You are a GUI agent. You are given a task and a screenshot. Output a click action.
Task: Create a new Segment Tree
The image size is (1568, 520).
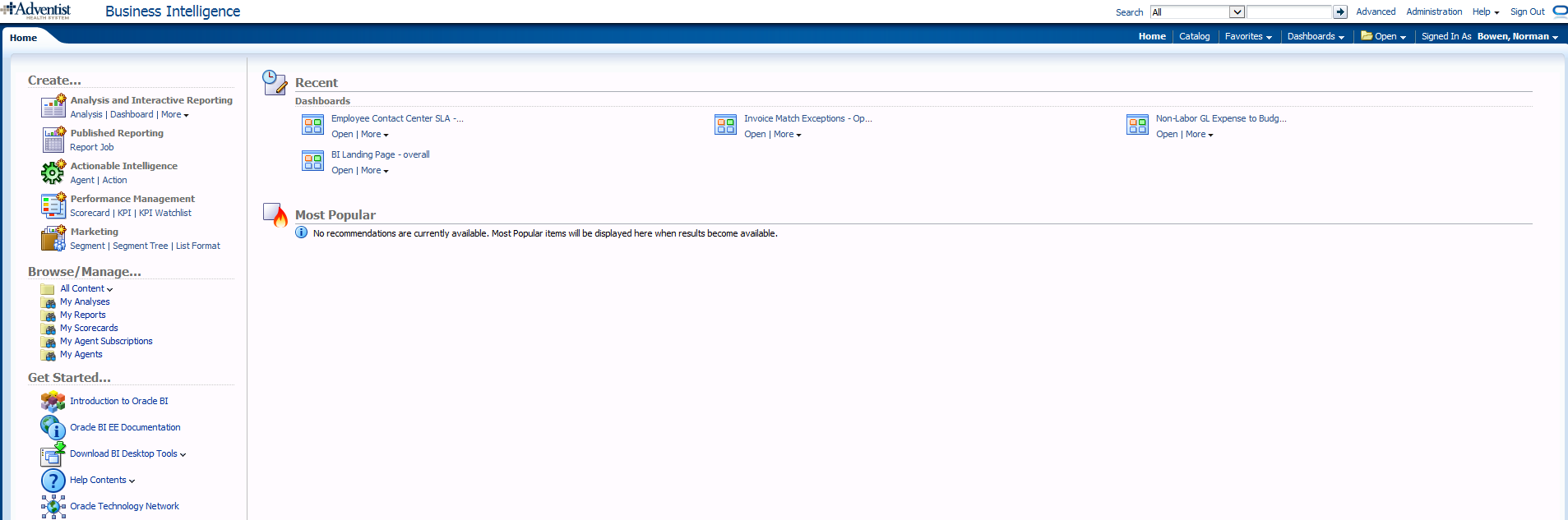coord(140,246)
